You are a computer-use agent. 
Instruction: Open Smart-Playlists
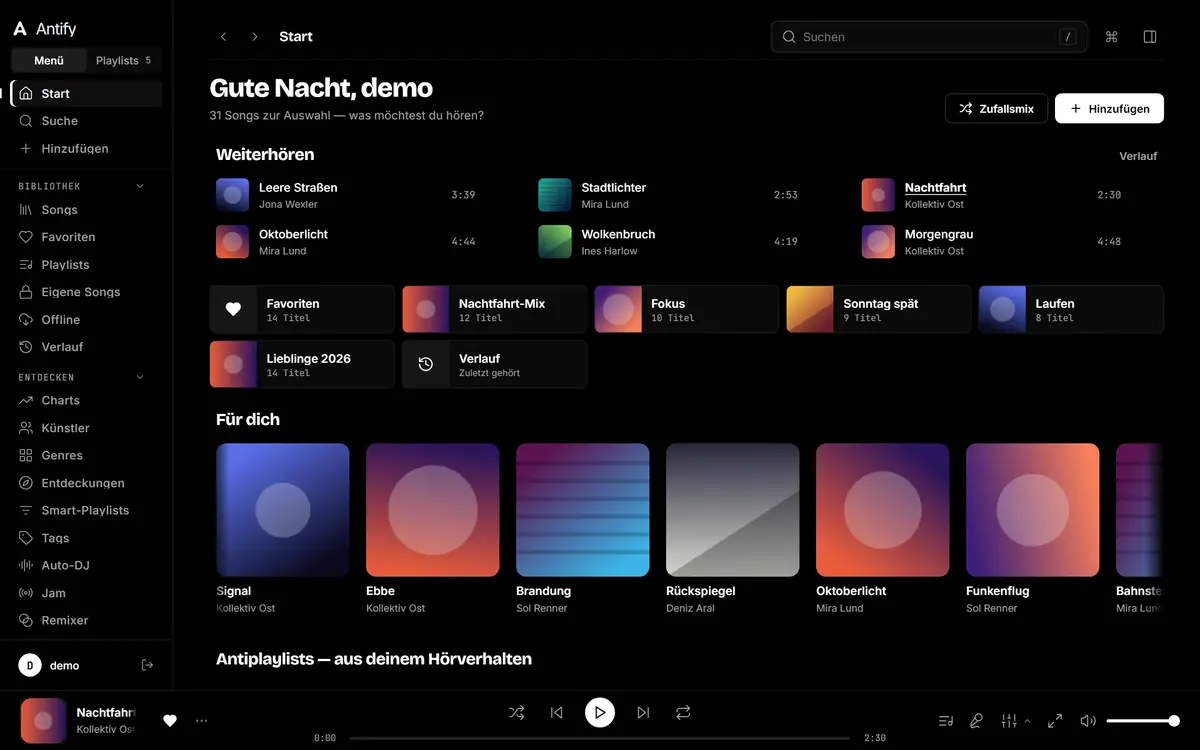pos(86,510)
